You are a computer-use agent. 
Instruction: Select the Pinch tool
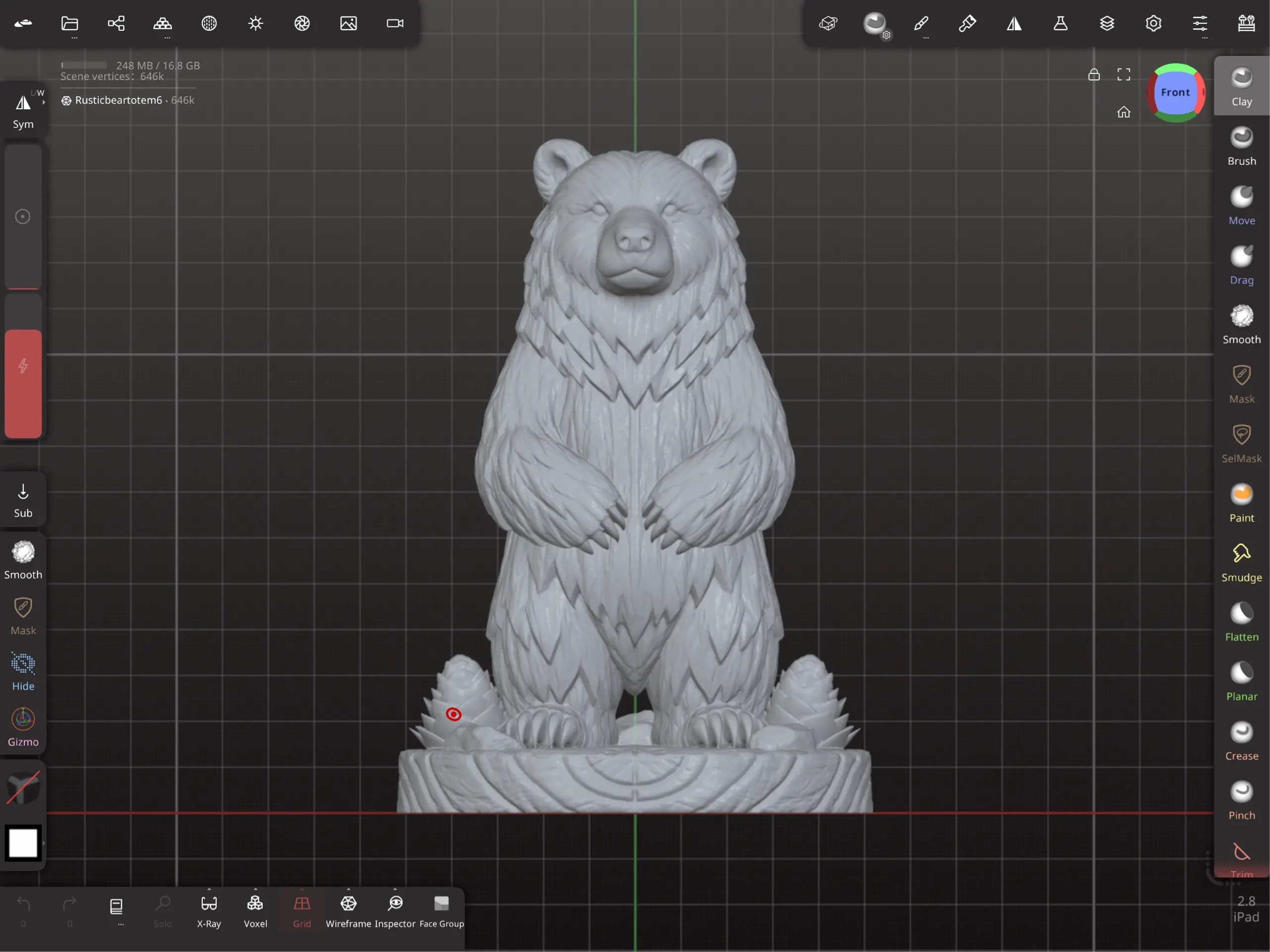[x=1242, y=800]
